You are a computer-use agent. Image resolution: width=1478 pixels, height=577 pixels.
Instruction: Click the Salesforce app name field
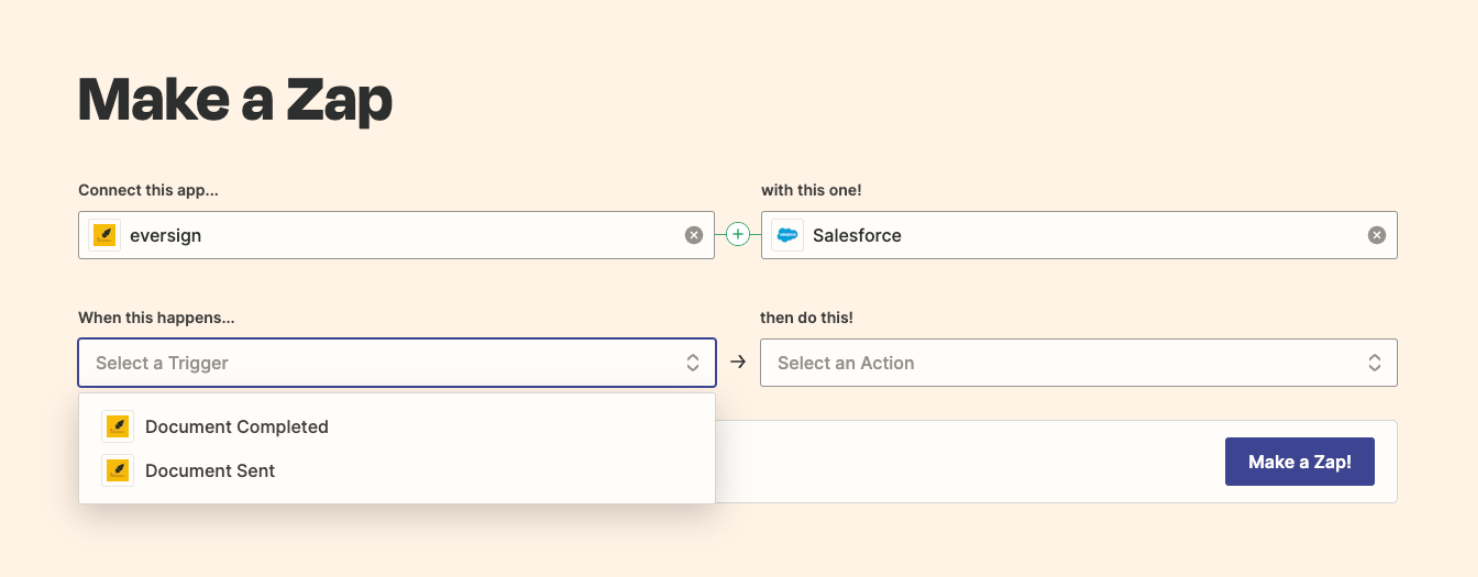pos(1080,235)
